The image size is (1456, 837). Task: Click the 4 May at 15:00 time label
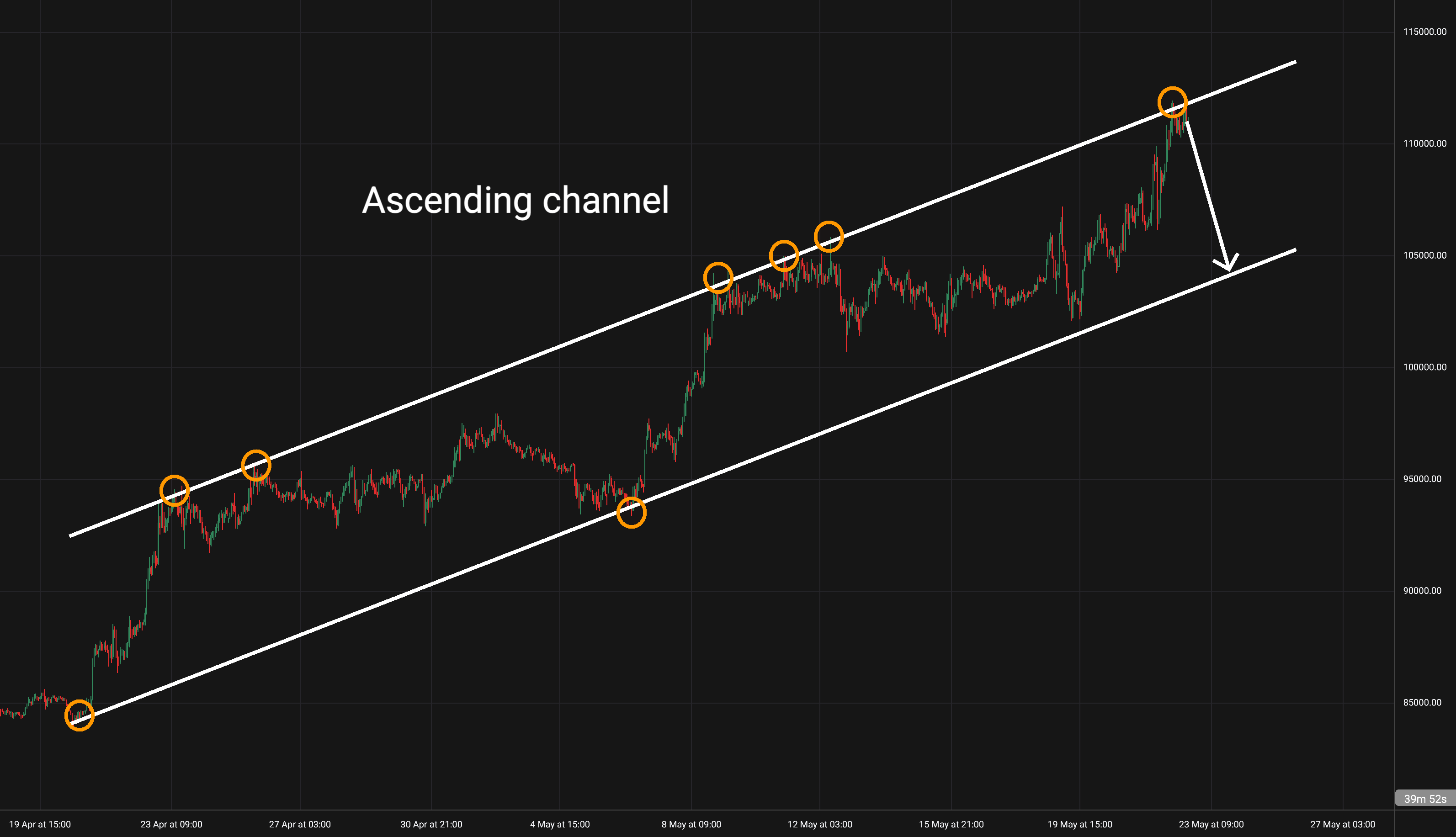[x=560, y=824]
